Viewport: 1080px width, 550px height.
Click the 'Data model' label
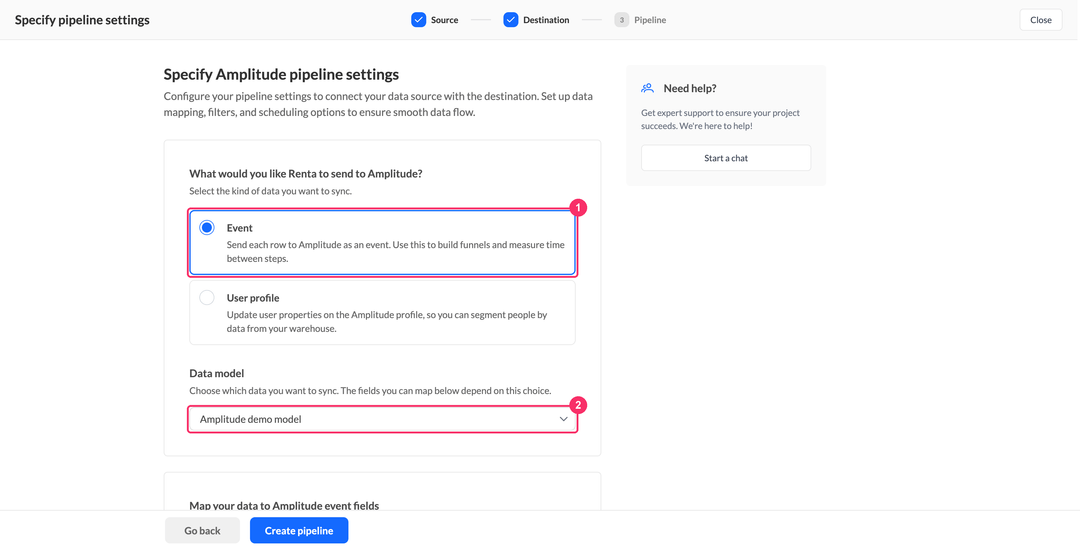pyautogui.click(x=217, y=373)
